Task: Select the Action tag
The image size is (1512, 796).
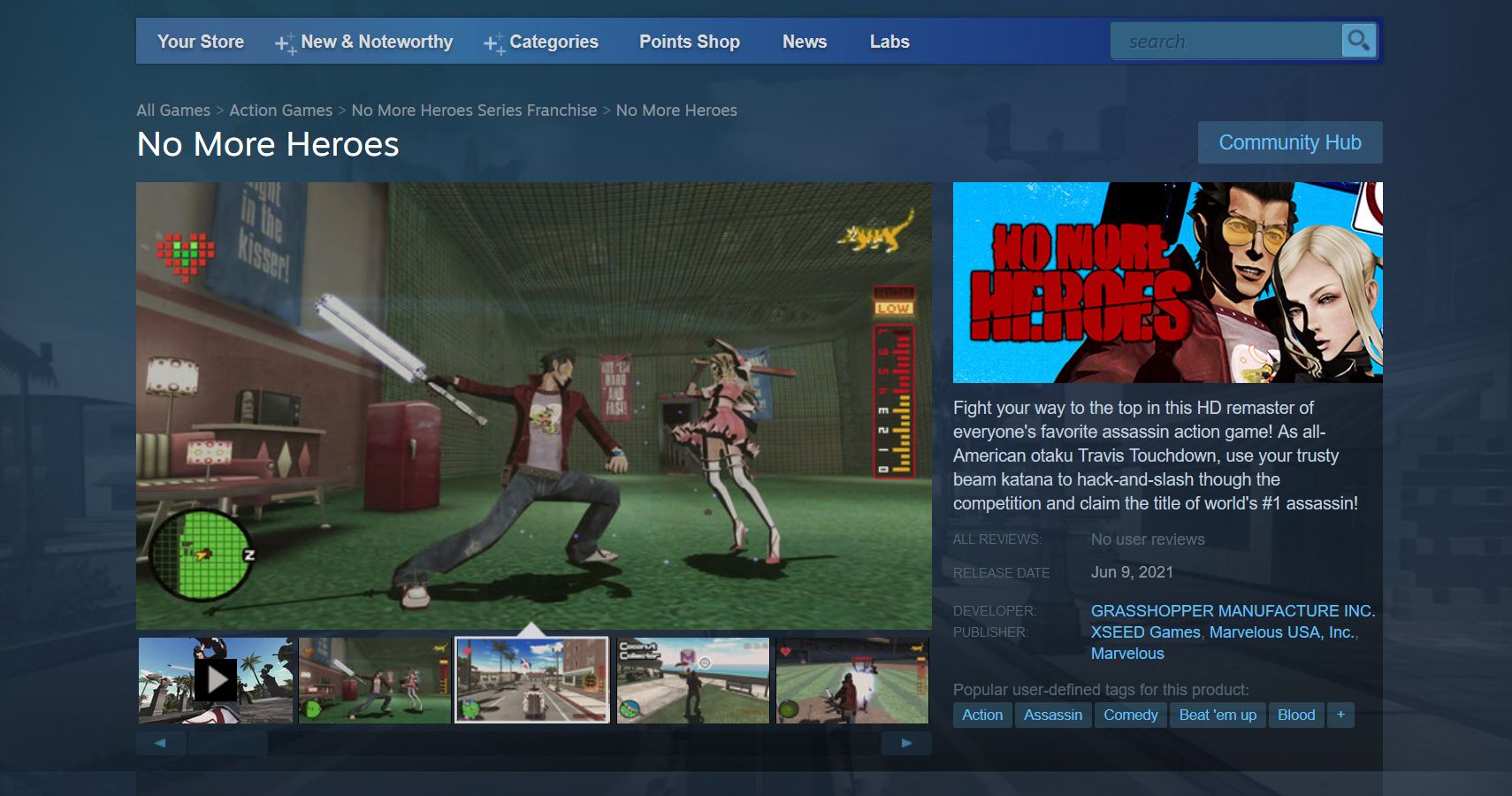Action: pyautogui.click(x=982, y=715)
